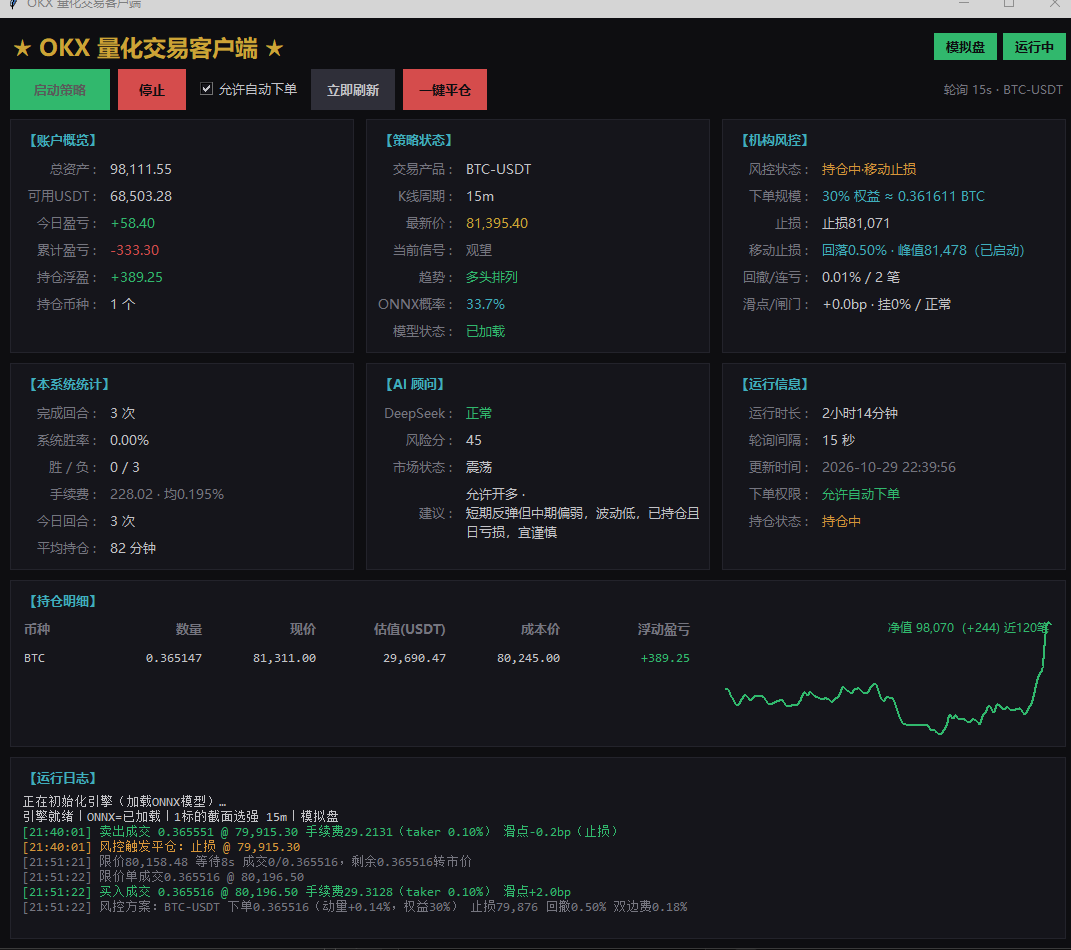Click cumulative P&L value -333.30

135,250
